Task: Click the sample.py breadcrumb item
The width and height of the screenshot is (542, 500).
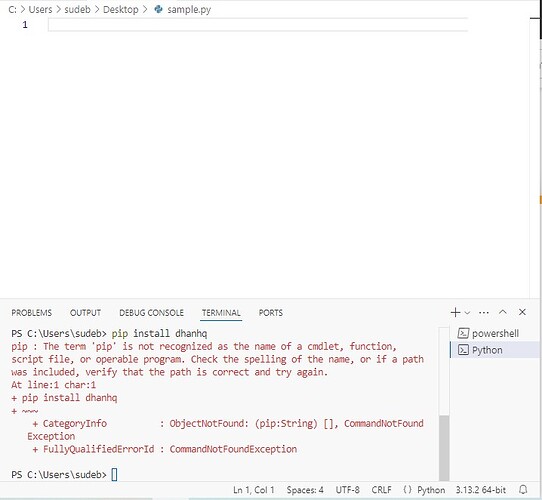Action: [x=189, y=10]
